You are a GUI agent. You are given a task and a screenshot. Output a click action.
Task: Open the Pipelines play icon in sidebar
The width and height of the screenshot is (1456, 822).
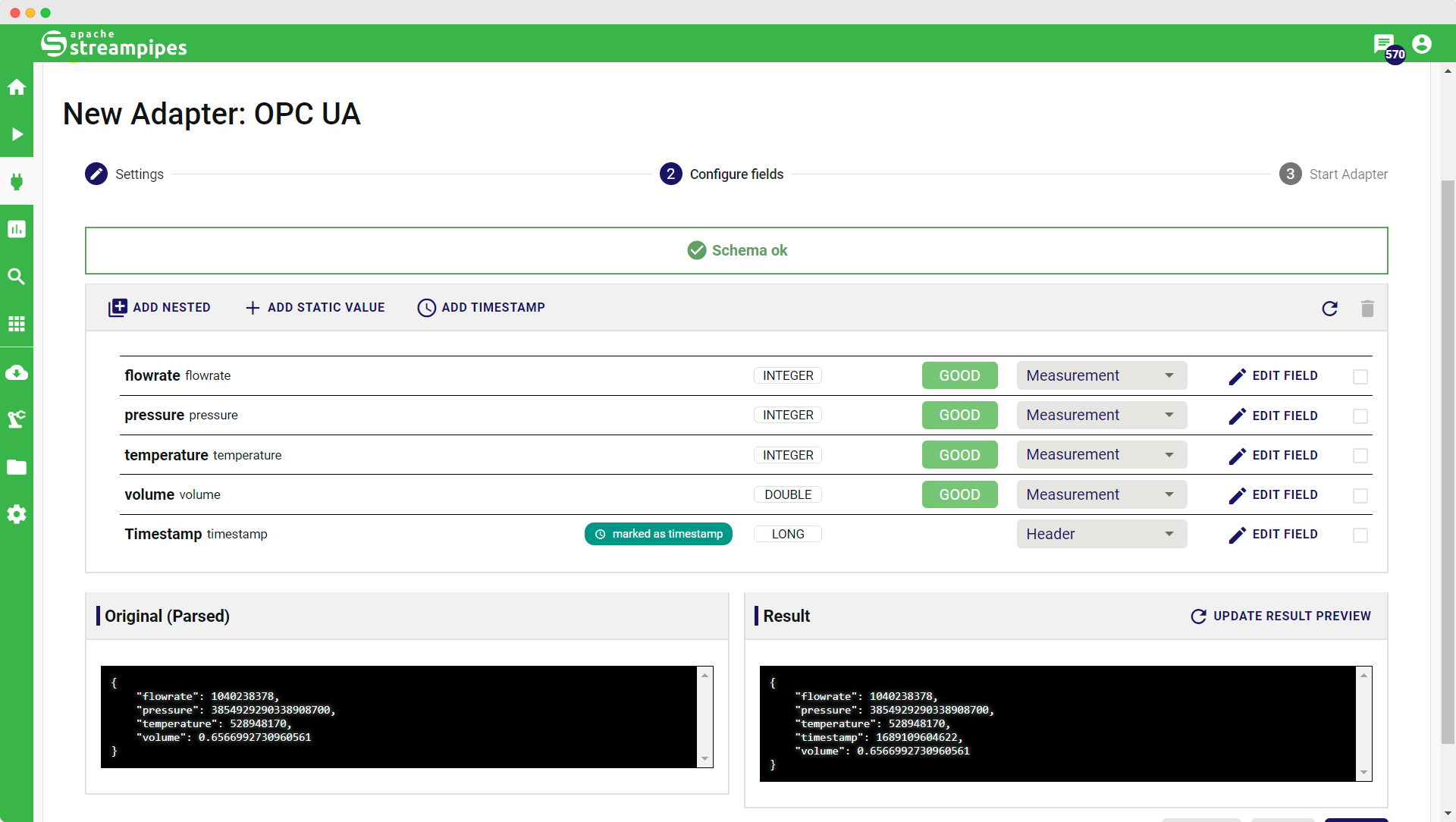tap(17, 134)
